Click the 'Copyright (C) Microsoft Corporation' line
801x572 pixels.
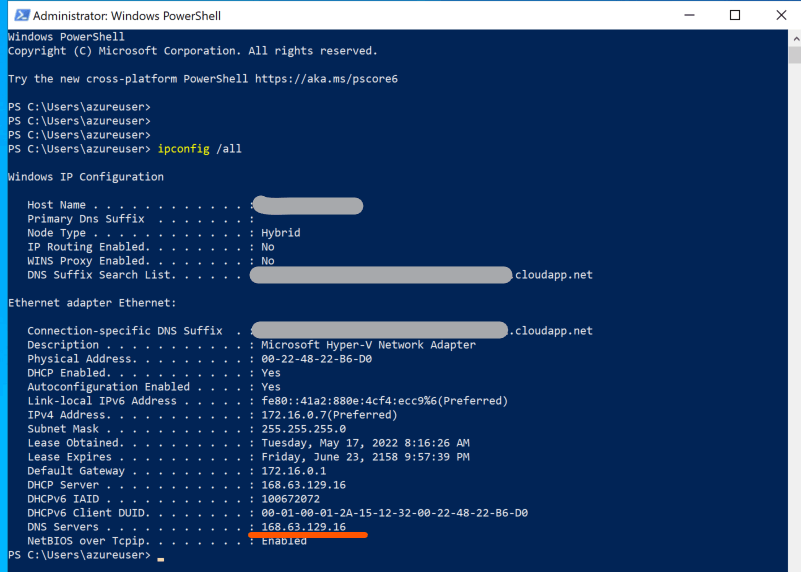tap(193, 51)
